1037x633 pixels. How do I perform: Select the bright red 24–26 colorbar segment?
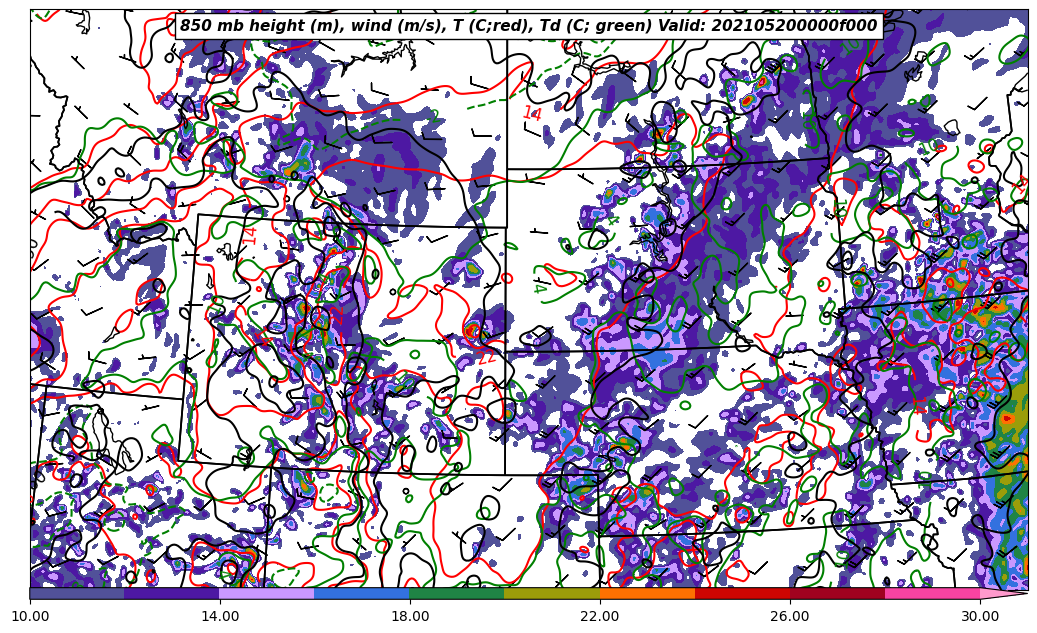tap(742, 593)
